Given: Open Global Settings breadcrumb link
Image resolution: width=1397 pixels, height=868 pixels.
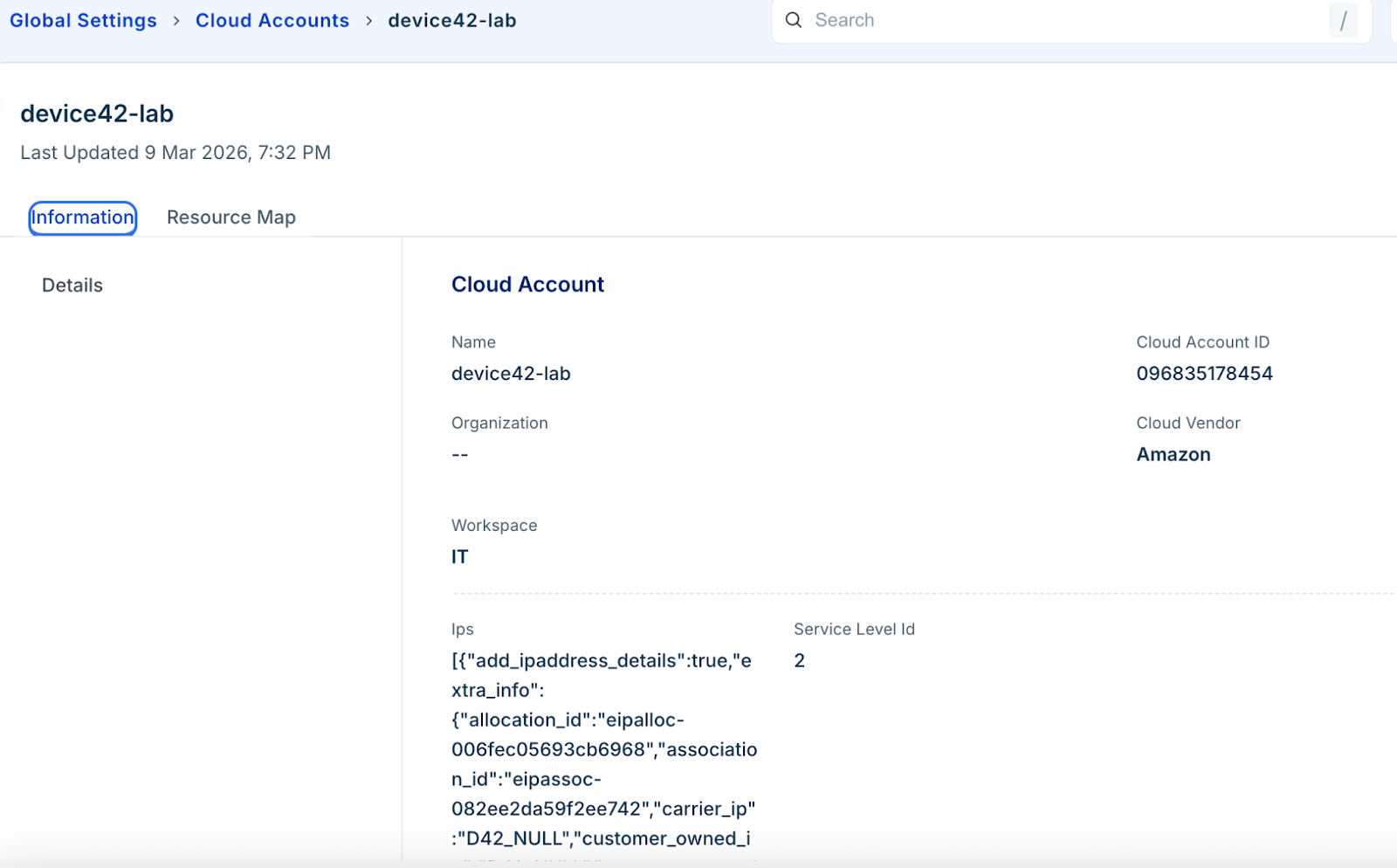Looking at the screenshot, I should 83,20.
